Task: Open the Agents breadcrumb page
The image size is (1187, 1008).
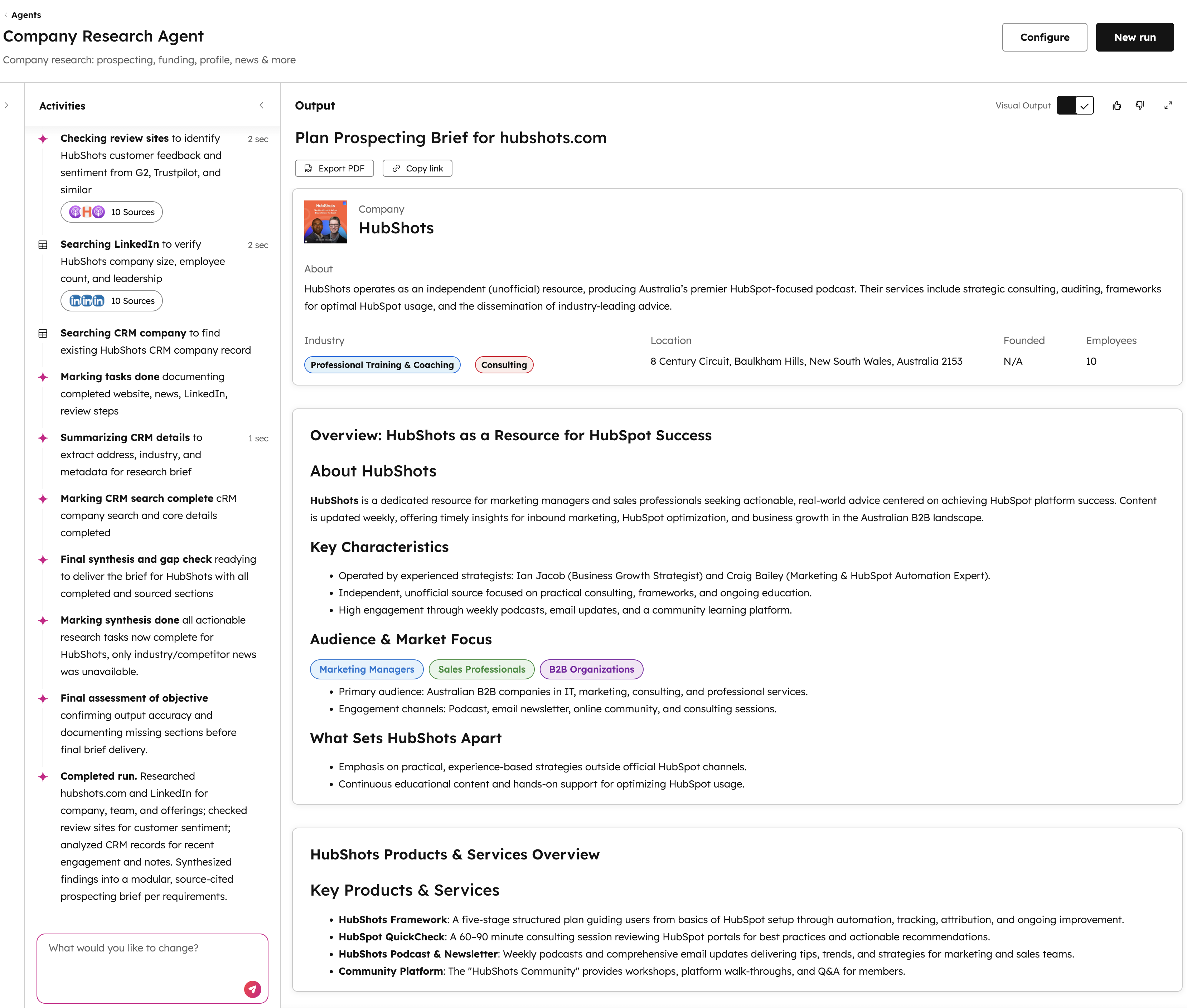Action: point(26,15)
